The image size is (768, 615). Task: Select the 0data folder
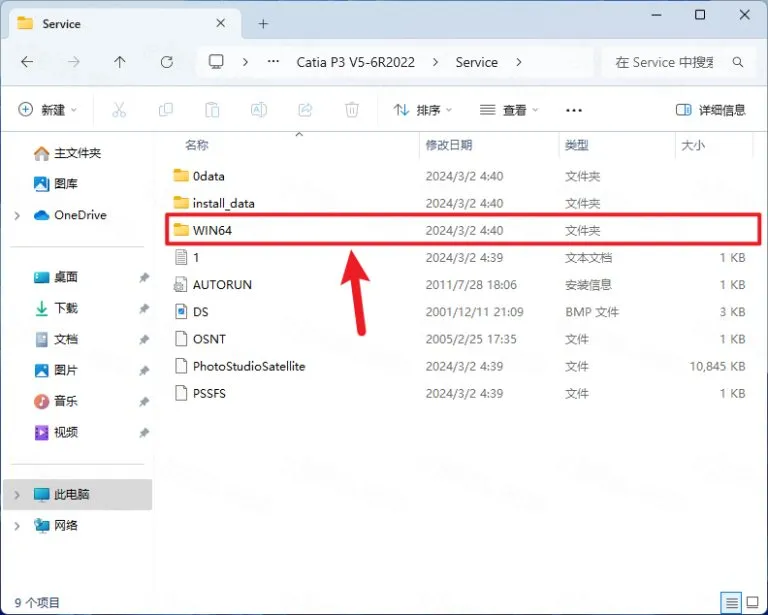coord(462,176)
